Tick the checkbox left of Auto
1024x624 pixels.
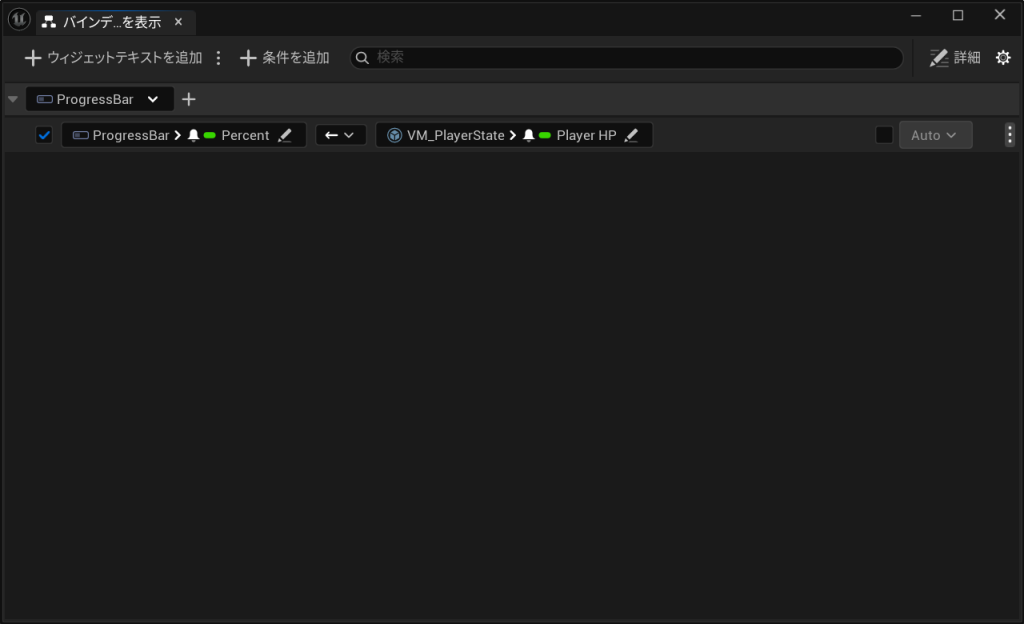[x=884, y=135]
